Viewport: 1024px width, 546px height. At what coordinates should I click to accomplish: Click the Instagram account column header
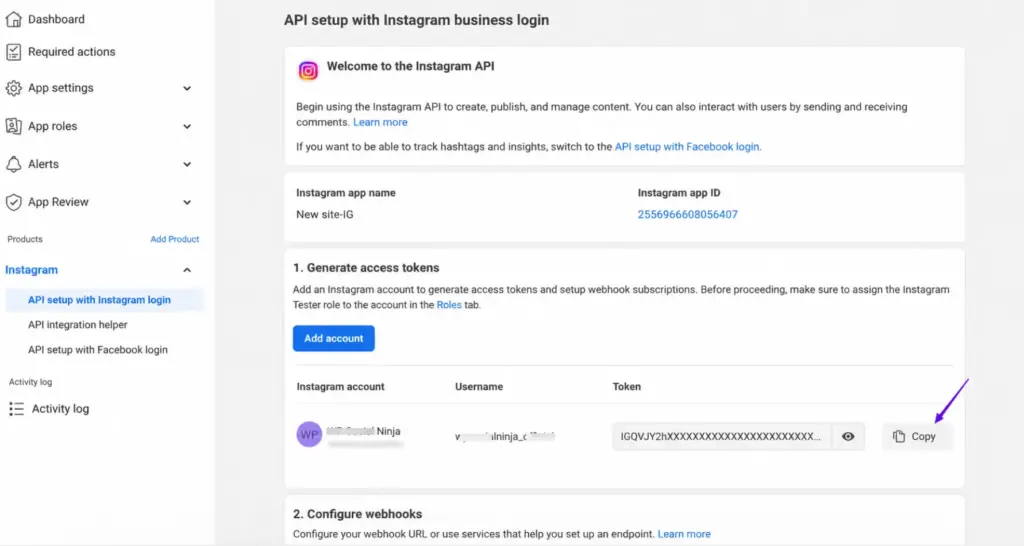click(x=340, y=387)
